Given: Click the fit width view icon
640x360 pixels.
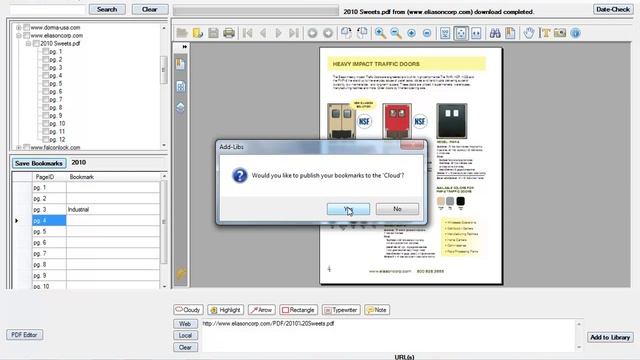Looking at the screenshot, I should click(x=476, y=33).
